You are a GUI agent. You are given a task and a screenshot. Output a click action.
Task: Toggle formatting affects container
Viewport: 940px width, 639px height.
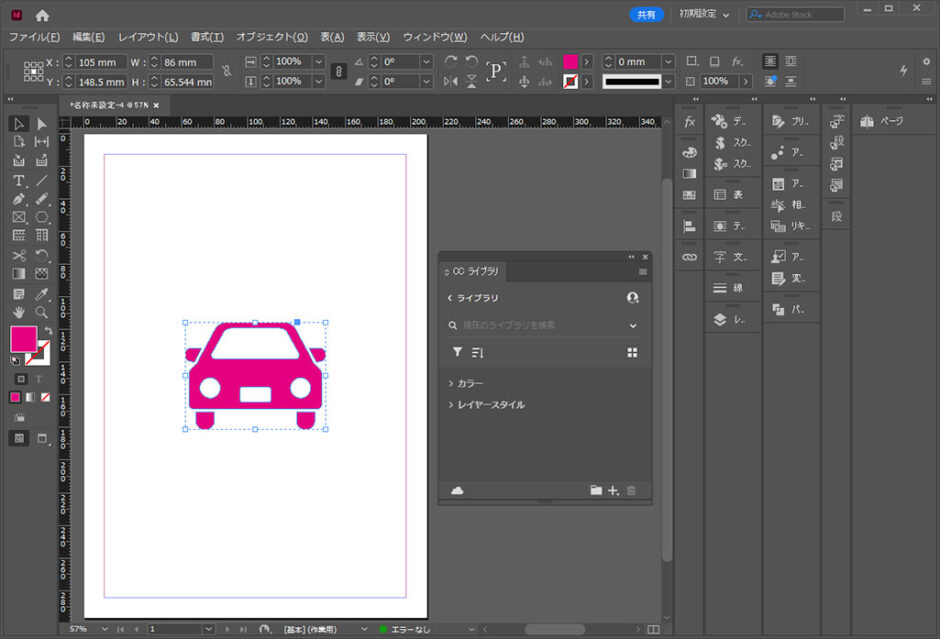click(21, 379)
